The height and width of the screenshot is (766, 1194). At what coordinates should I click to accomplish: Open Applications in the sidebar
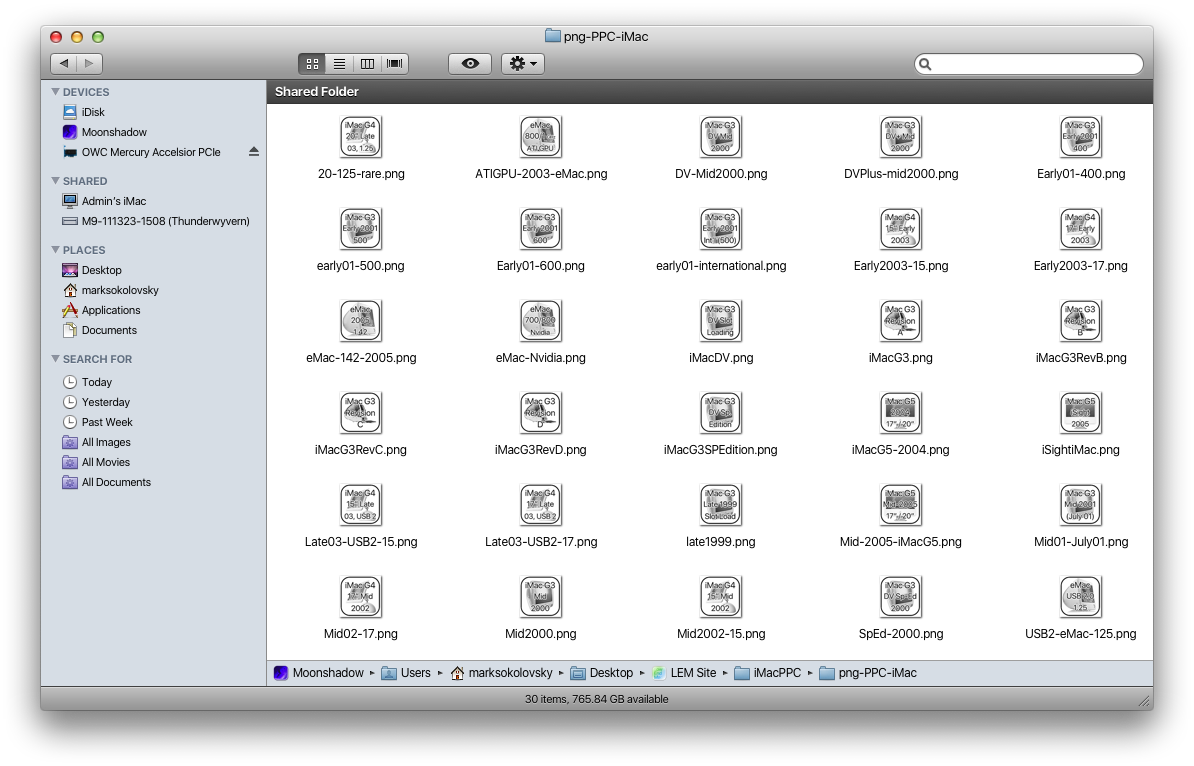(x=110, y=310)
